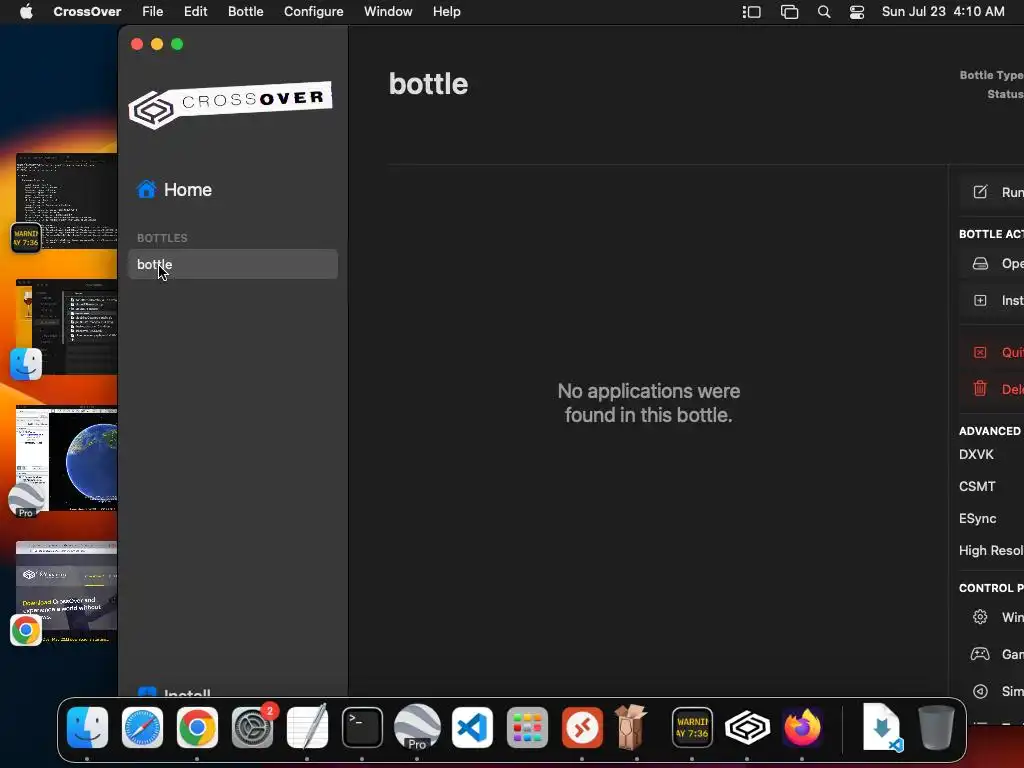Viewport: 1024px width, 768px height.
Task: Click the Game Controllers gamepad icon
Action: tap(980, 654)
